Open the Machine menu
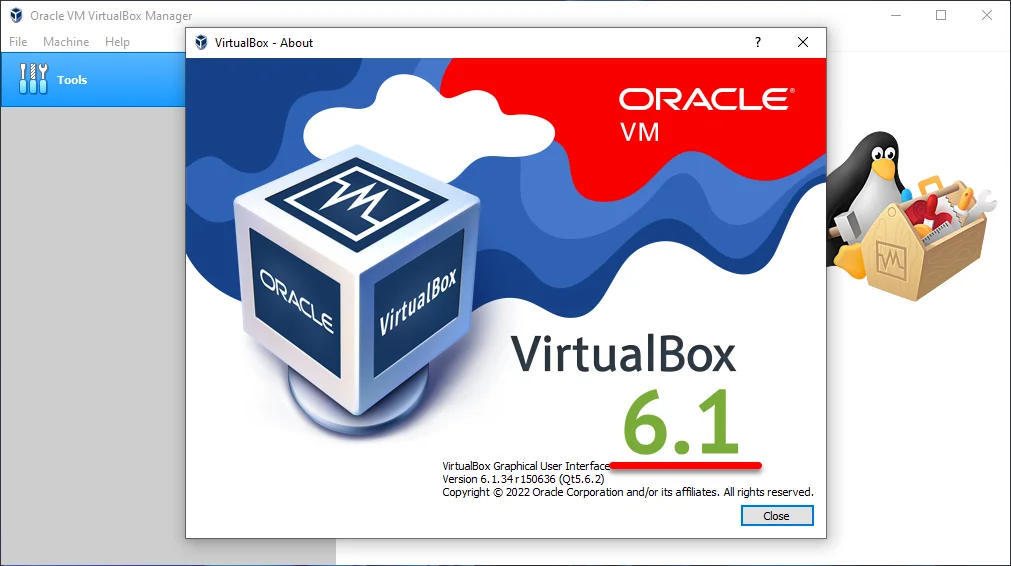The image size is (1011, 566). click(x=66, y=42)
